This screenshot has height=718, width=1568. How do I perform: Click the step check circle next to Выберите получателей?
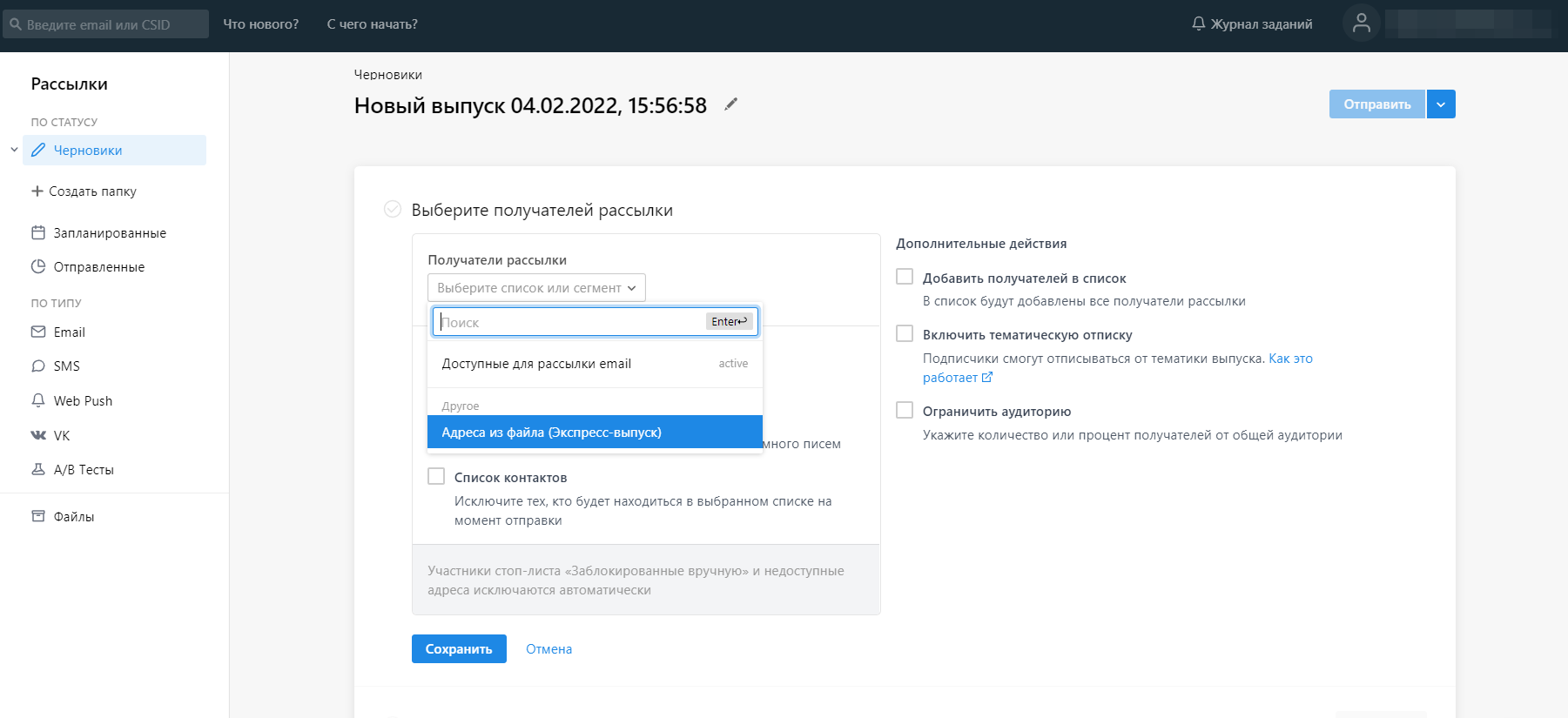(x=393, y=209)
